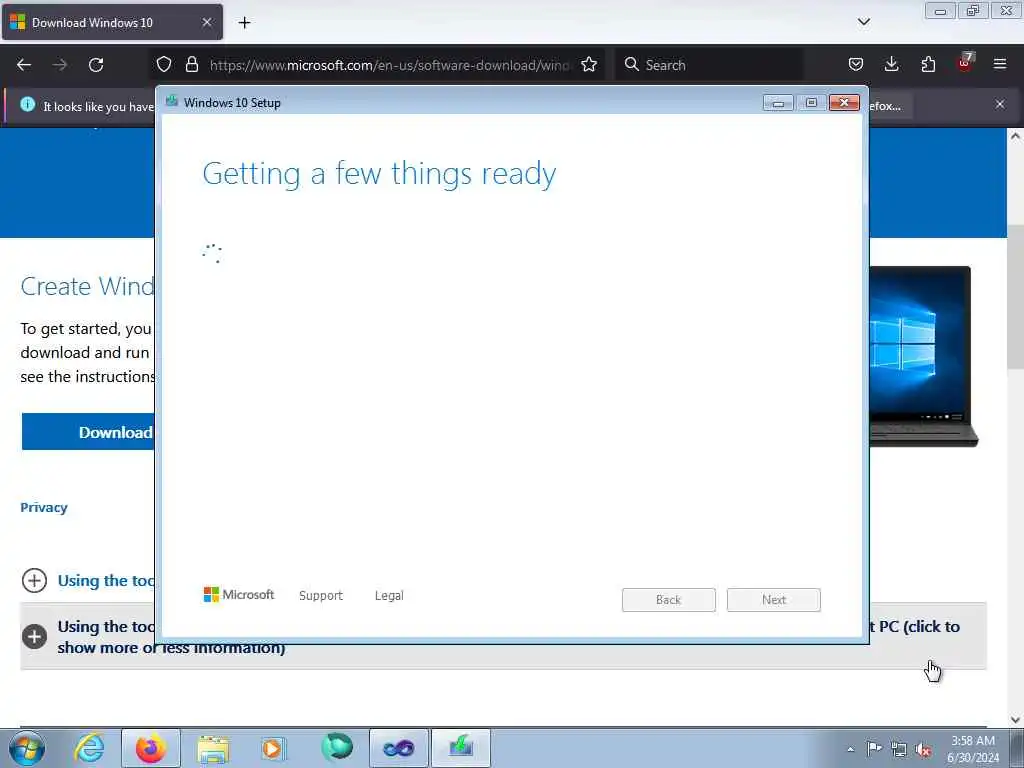
Task: Open Action Center flag icon
Action: (874, 749)
